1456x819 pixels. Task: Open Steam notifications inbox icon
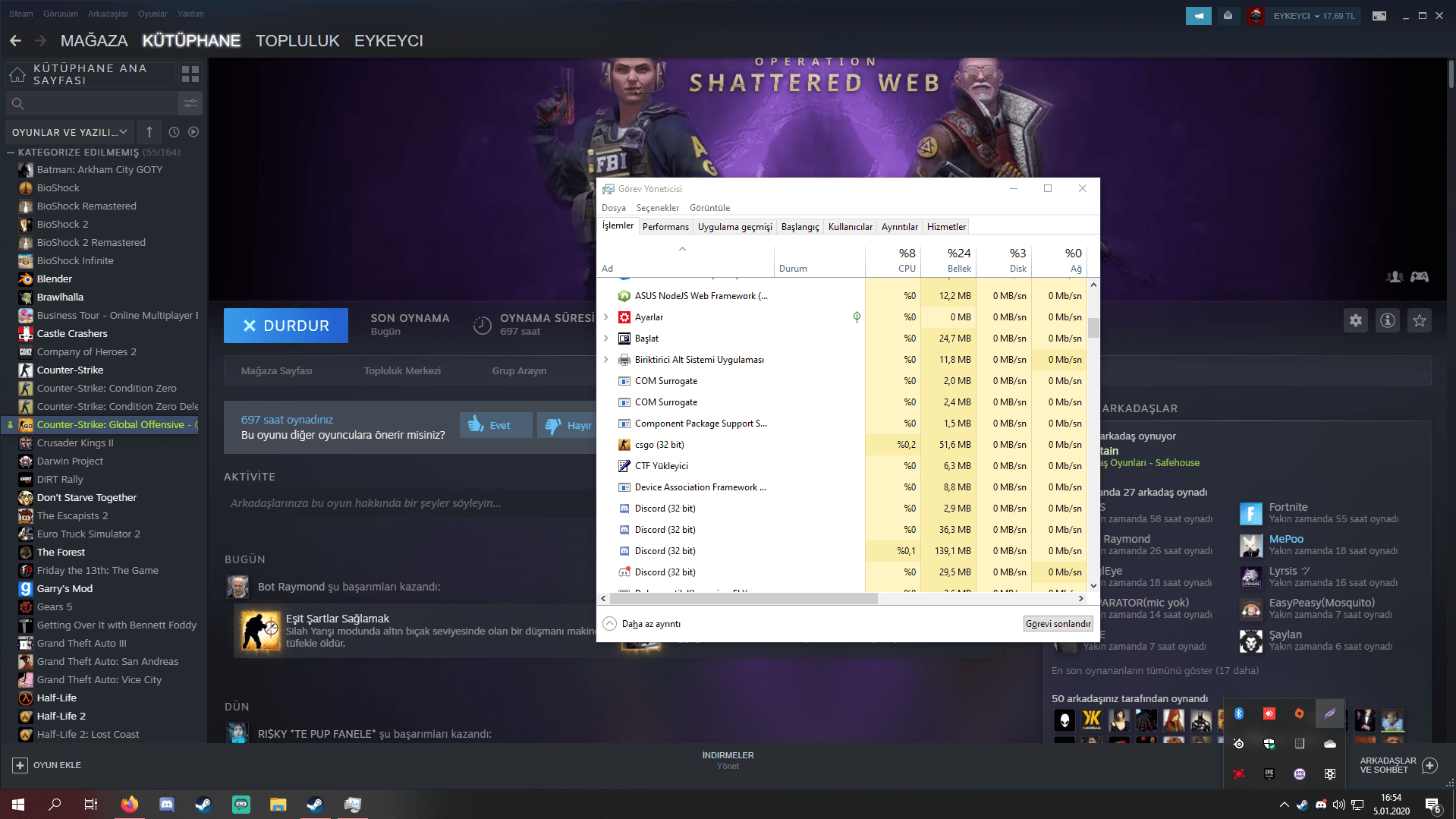tap(1228, 16)
